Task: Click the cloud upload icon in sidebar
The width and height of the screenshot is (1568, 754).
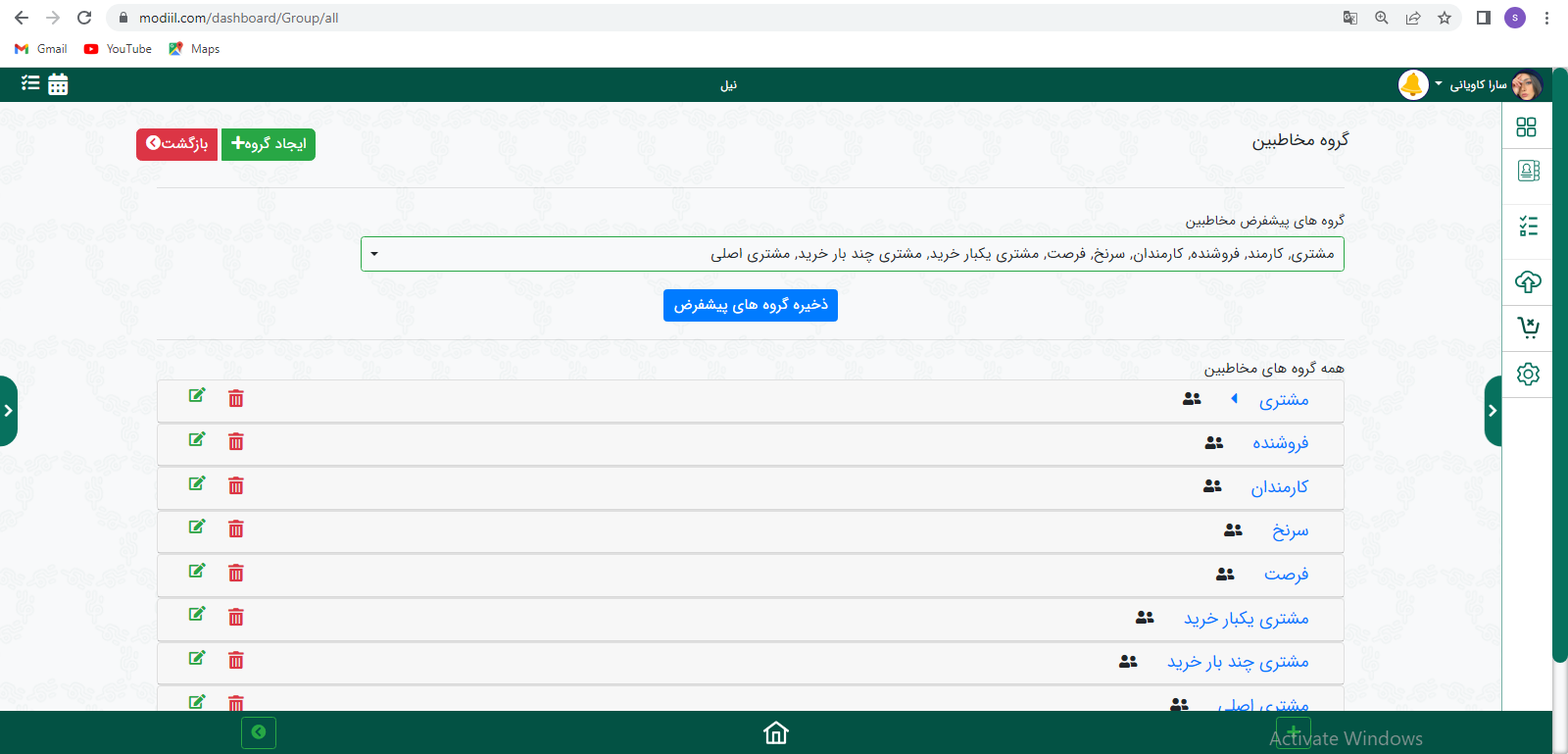Action: 1528,282
